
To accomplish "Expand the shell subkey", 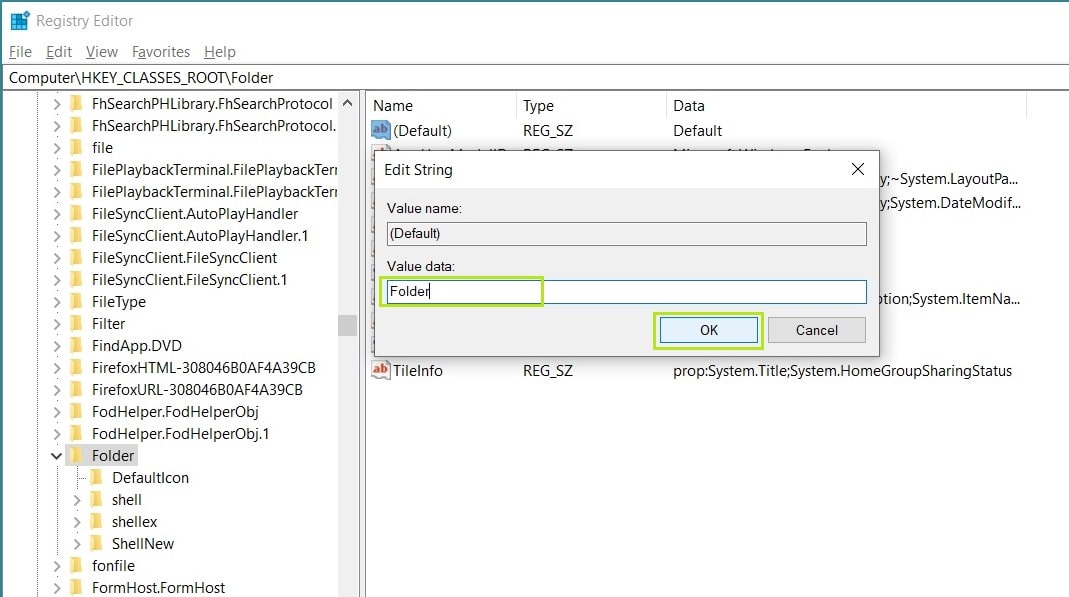I will (76, 500).
